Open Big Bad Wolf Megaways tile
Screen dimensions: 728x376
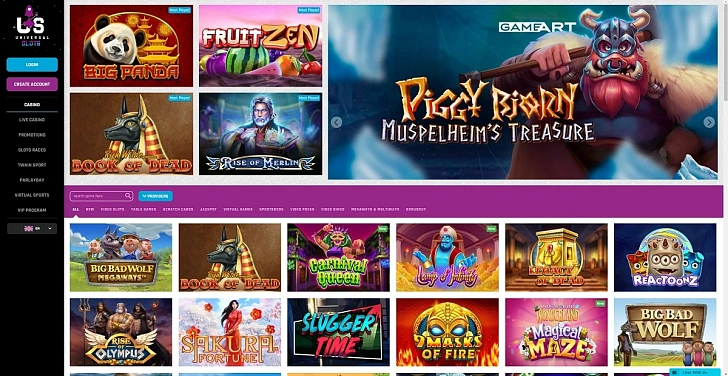121,258
